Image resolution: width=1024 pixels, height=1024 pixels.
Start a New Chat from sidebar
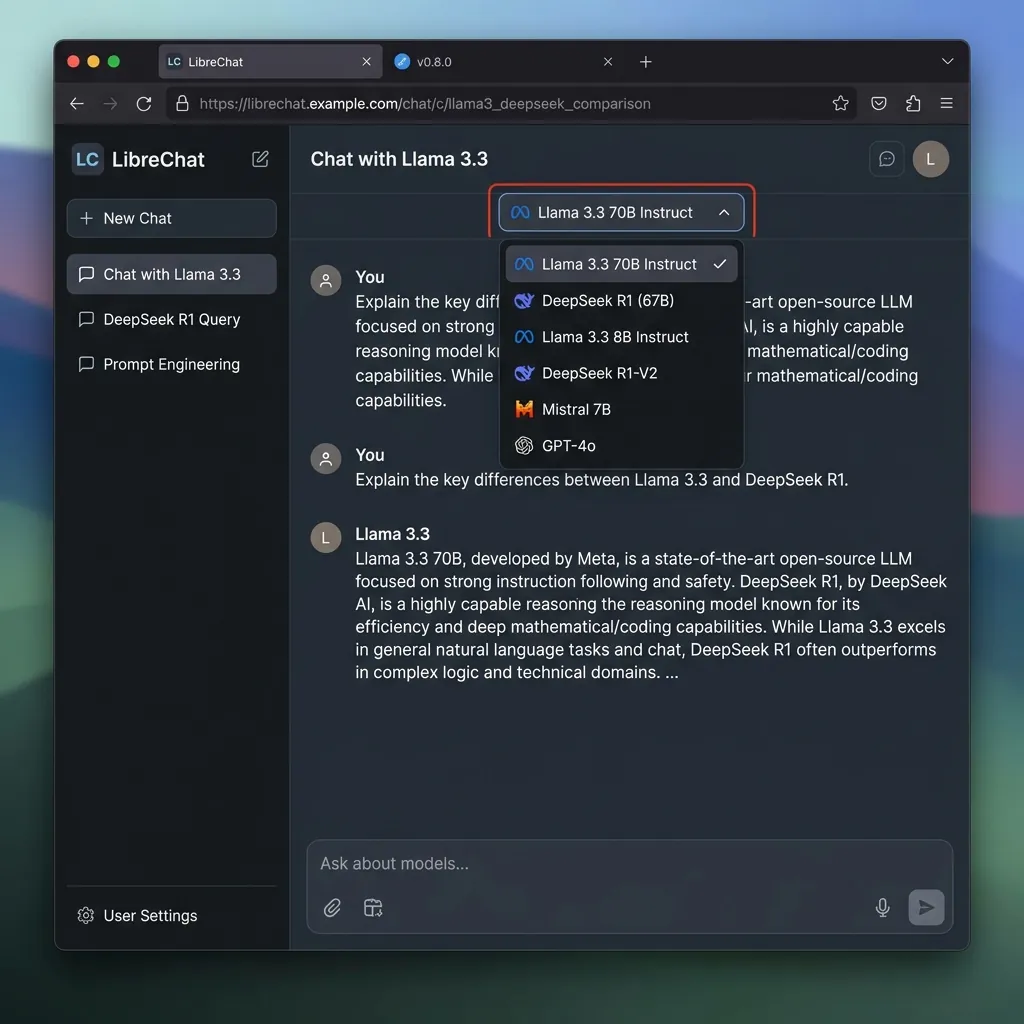(172, 218)
